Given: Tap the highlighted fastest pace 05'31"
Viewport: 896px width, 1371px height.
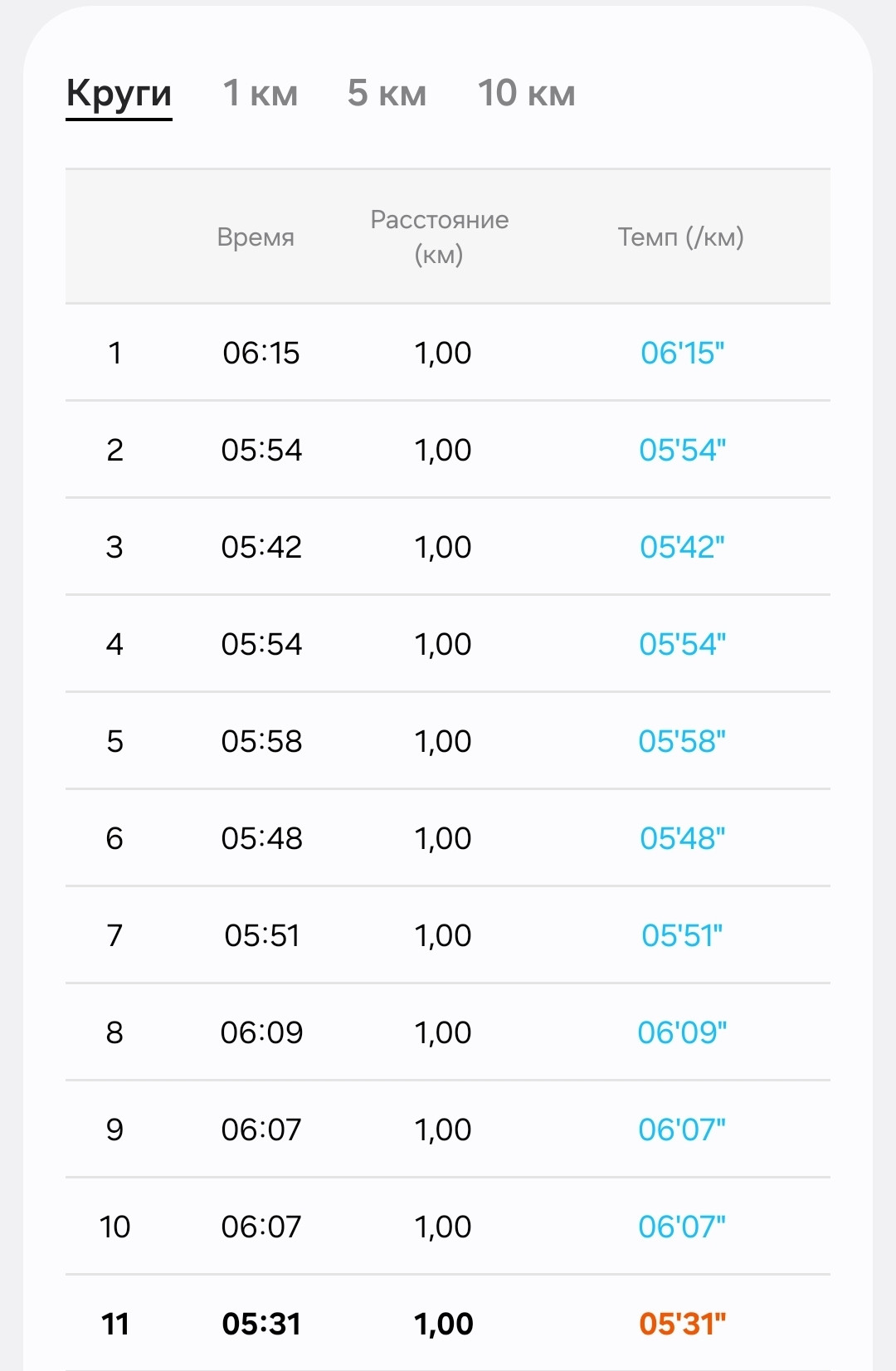Looking at the screenshot, I should click(682, 1324).
